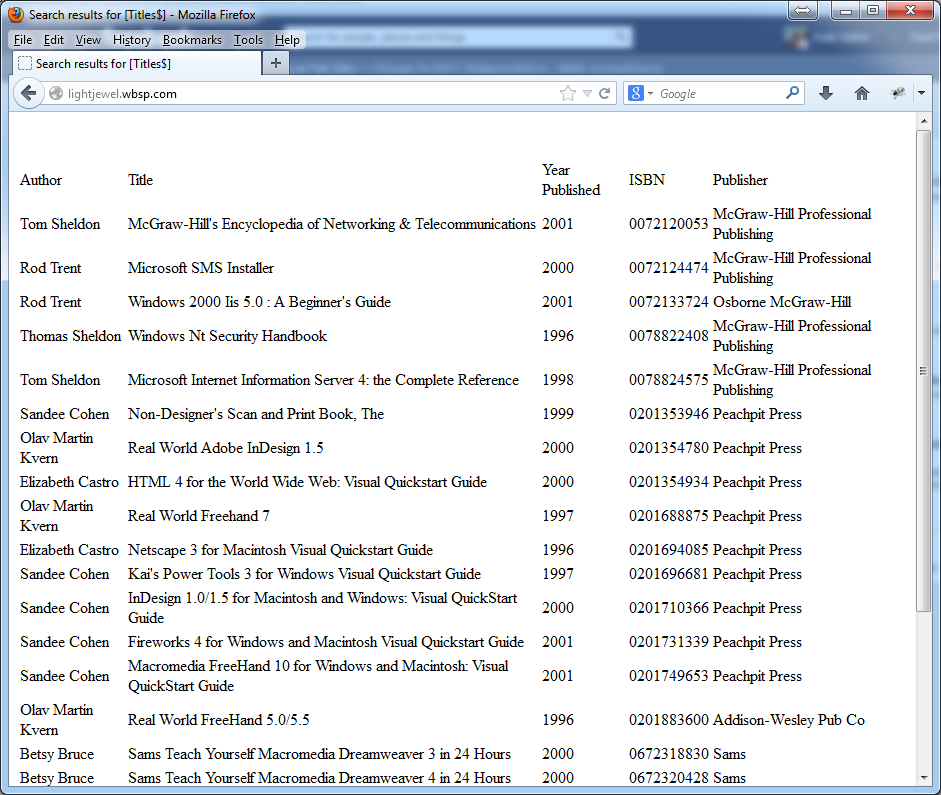The width and height of the screenshot is (941, 795).
Task: Click ISBN '0201354934'
Action: (x=669, y=482)
